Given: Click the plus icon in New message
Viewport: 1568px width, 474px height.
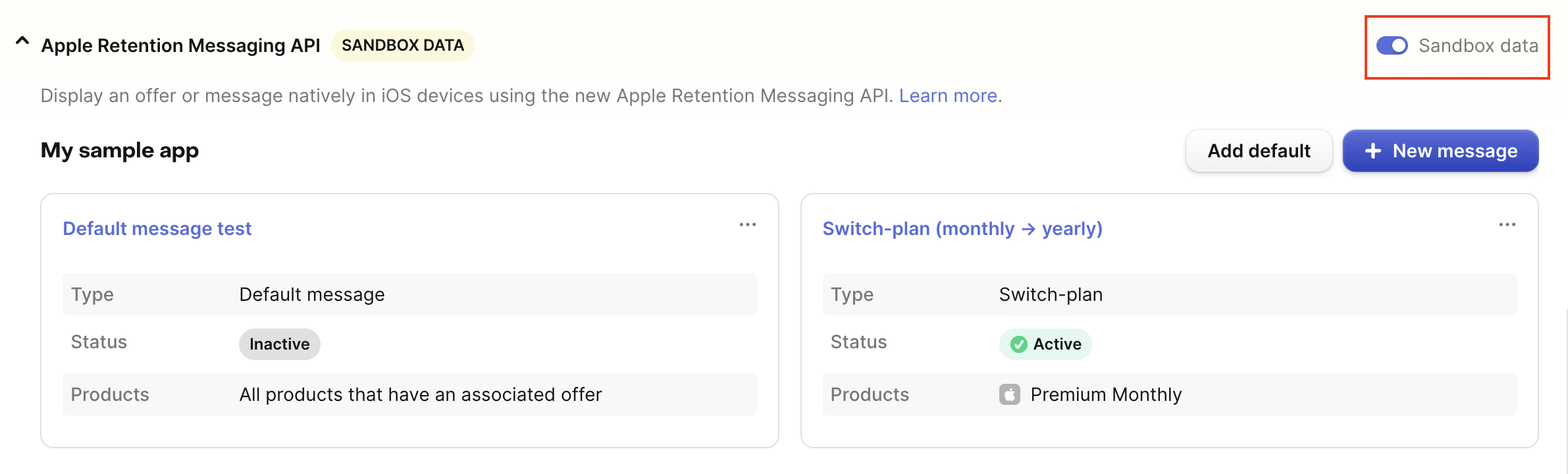Looking at the screenshot, I should pos(1373,151).
